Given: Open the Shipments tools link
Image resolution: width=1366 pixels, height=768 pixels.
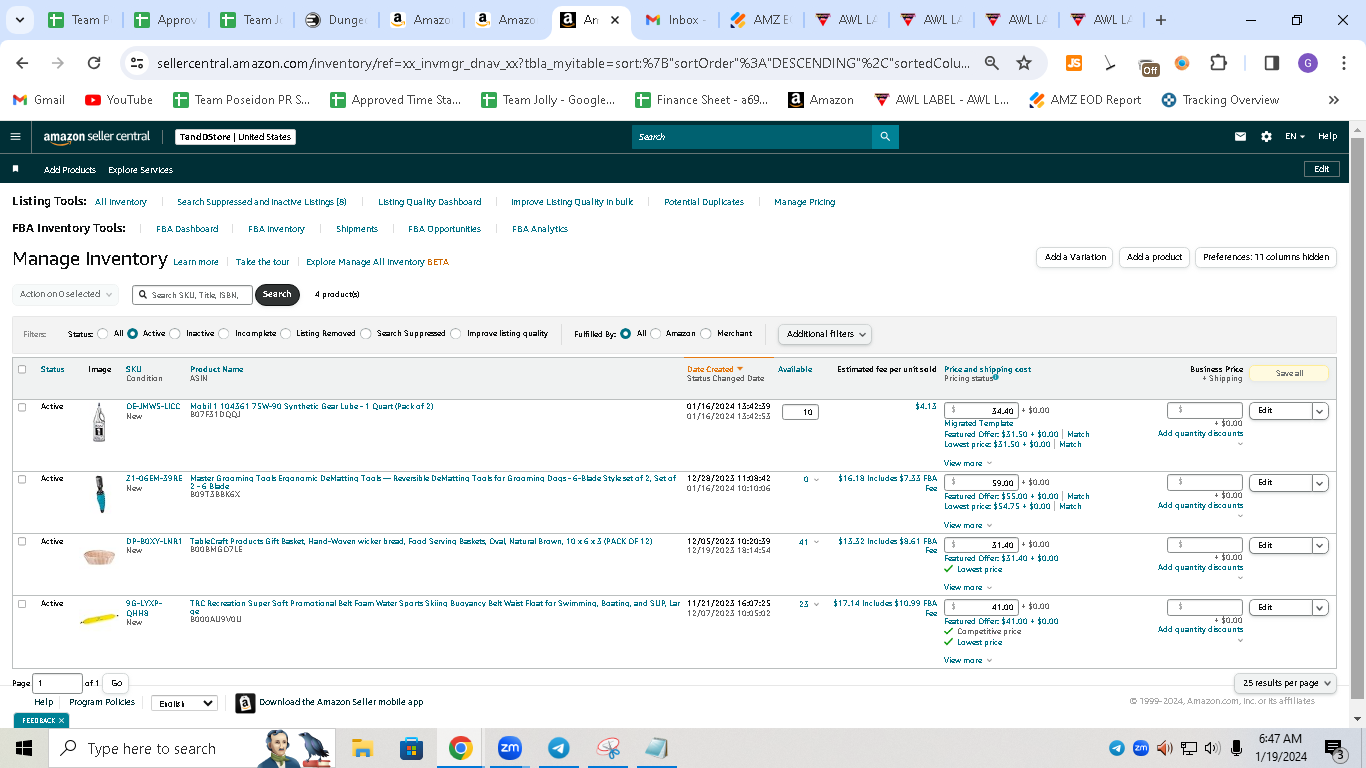Looking at the screenshot, I should click(x=357, y=229).
